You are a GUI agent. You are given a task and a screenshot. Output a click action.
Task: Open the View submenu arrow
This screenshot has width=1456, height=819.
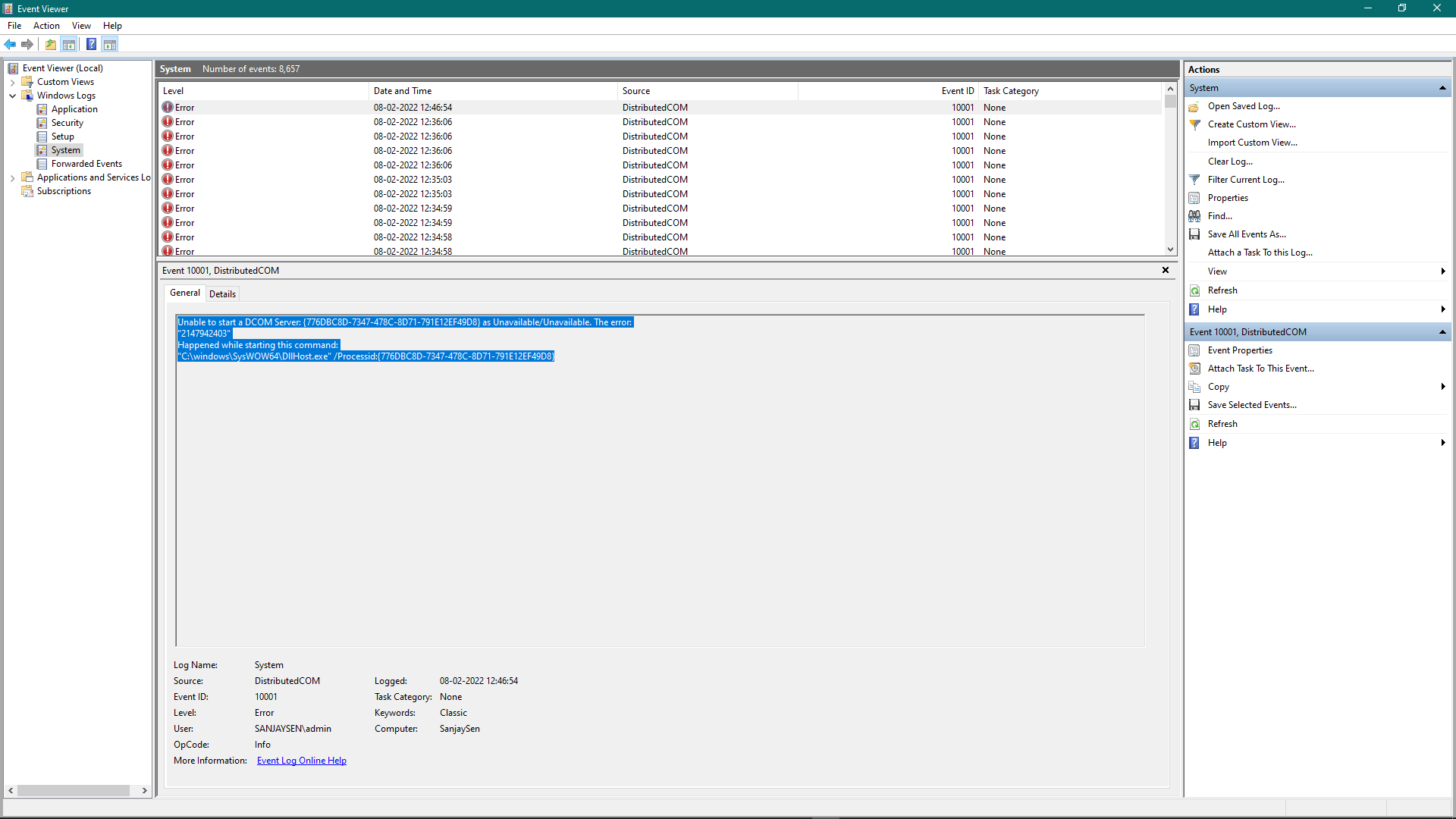click(1443, 271)
